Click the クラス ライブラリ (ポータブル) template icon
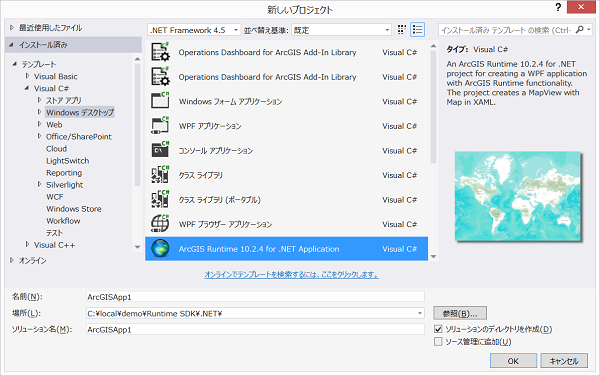The image size is (600, 376). tap(160, 199)
